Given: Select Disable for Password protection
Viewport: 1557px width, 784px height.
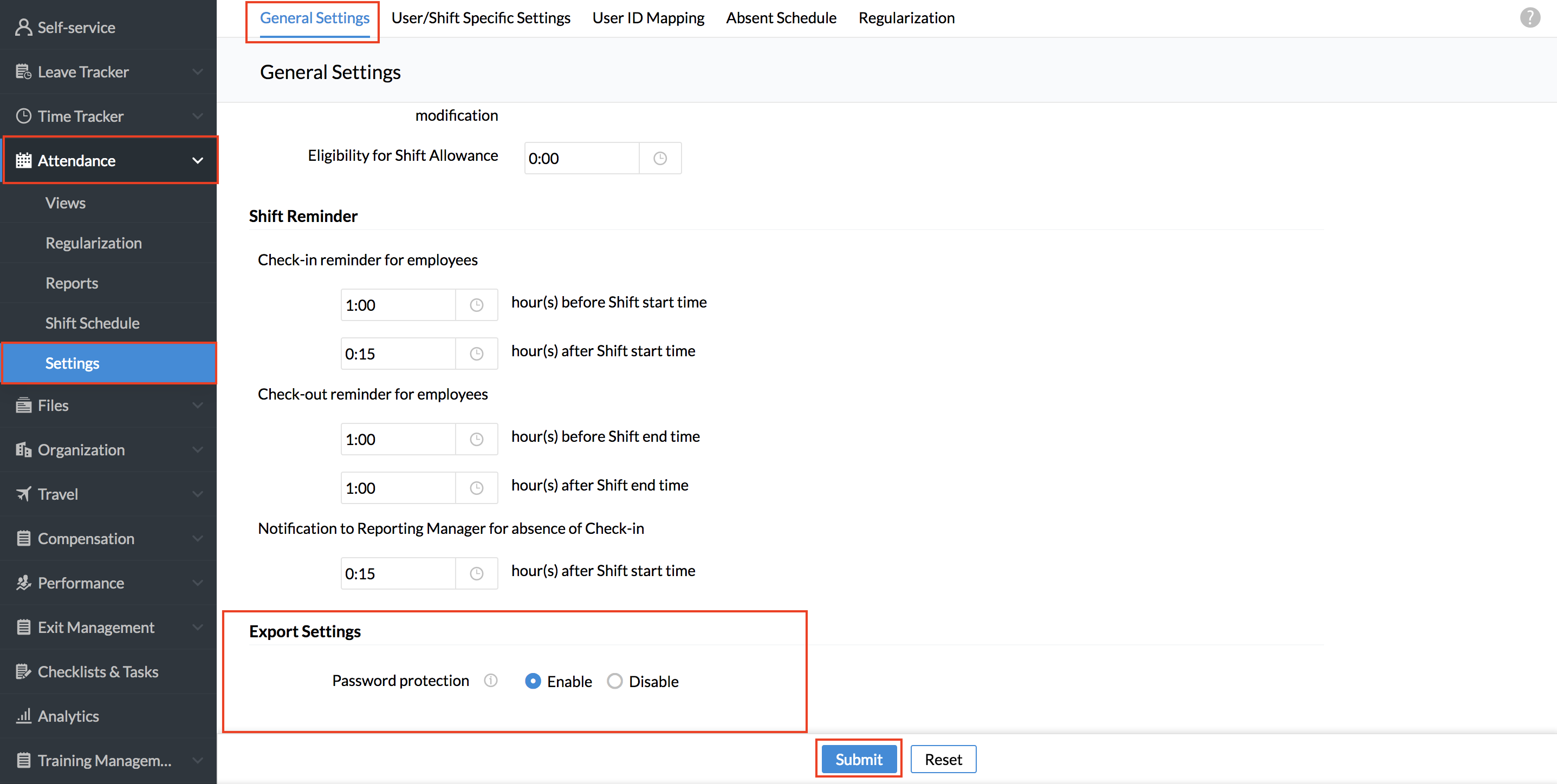Looking at the screenshot, I should 615,681.
